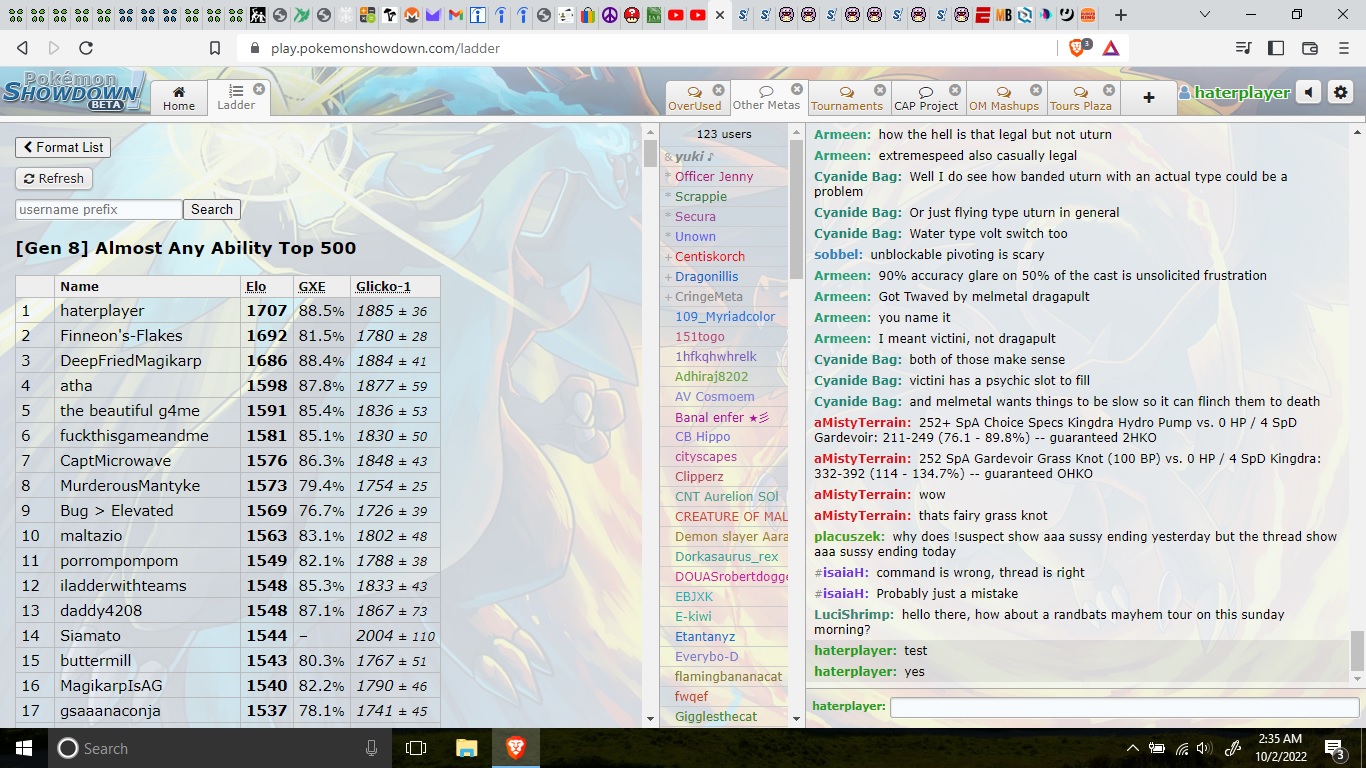
Task: Open the Showdown options gear
Action: click(x=1341, y=93)
